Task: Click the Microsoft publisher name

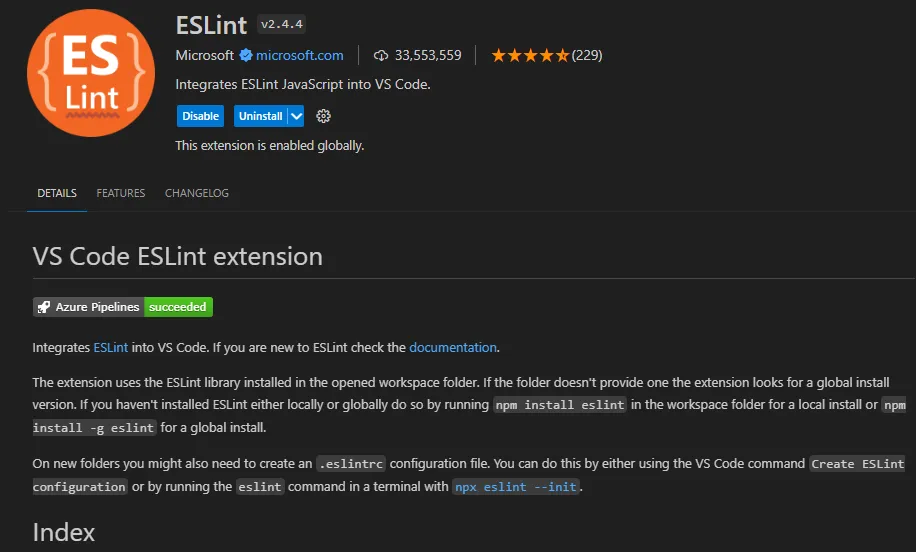Action: 204,55
